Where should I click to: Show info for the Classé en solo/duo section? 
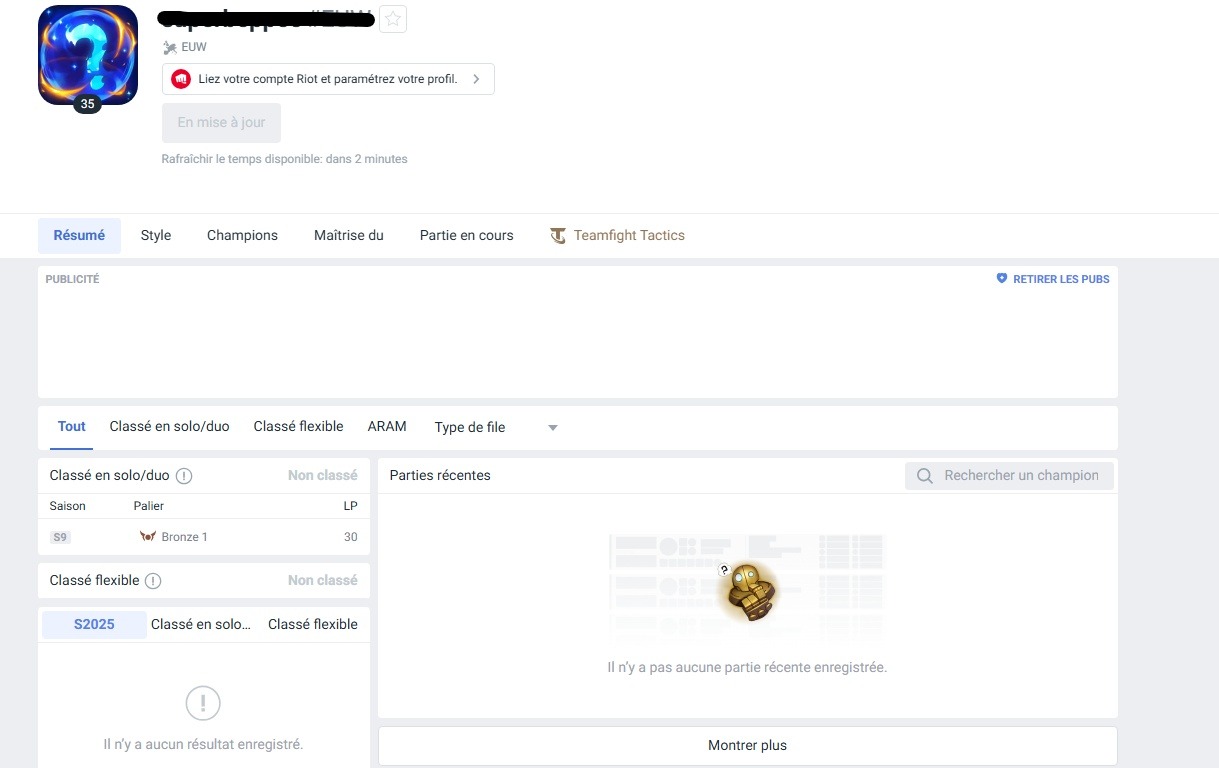point(184,476)
